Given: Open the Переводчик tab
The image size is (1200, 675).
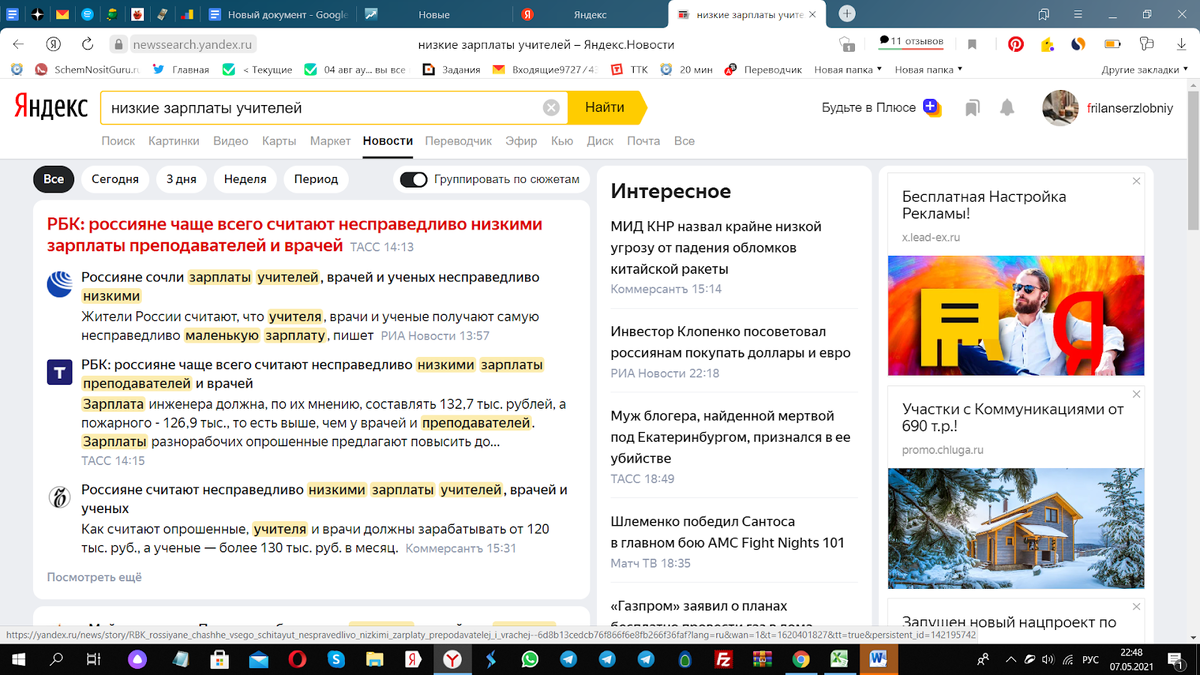Looking at the screenshot, I should coord(458,141).
